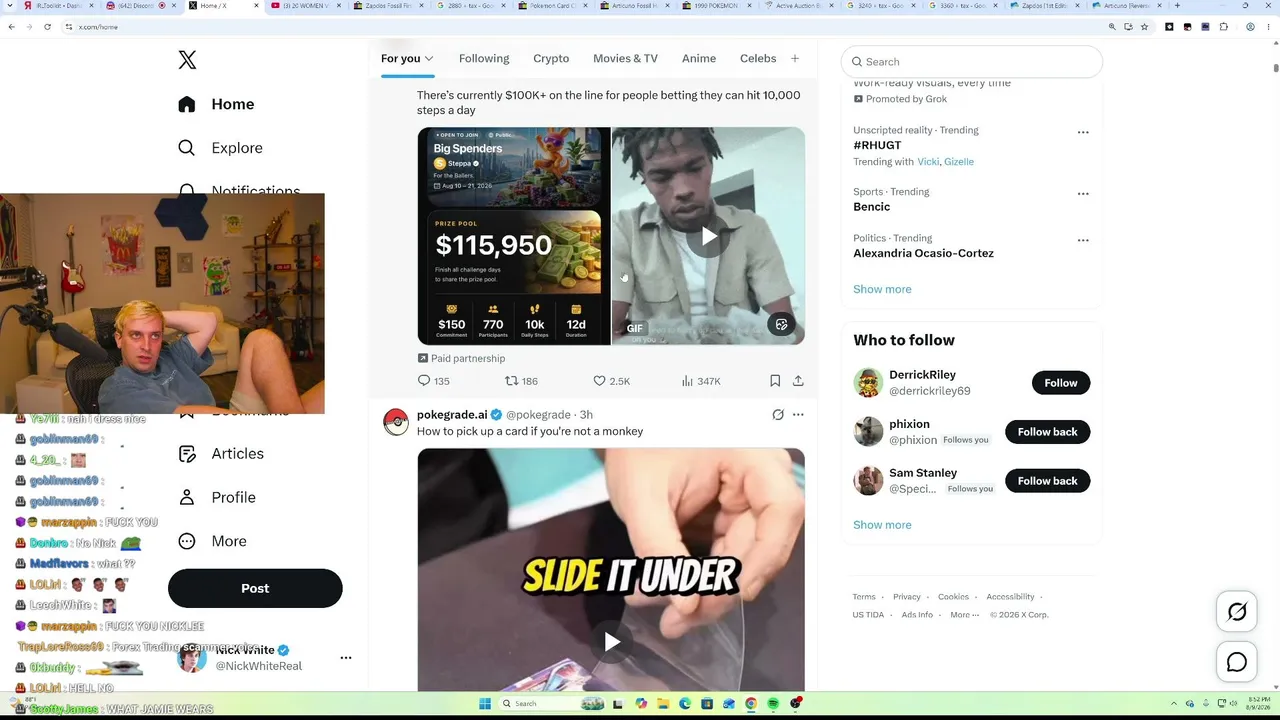Reply to the post with 135 replies
This screenshot has height=720, width=1280.
434,381
